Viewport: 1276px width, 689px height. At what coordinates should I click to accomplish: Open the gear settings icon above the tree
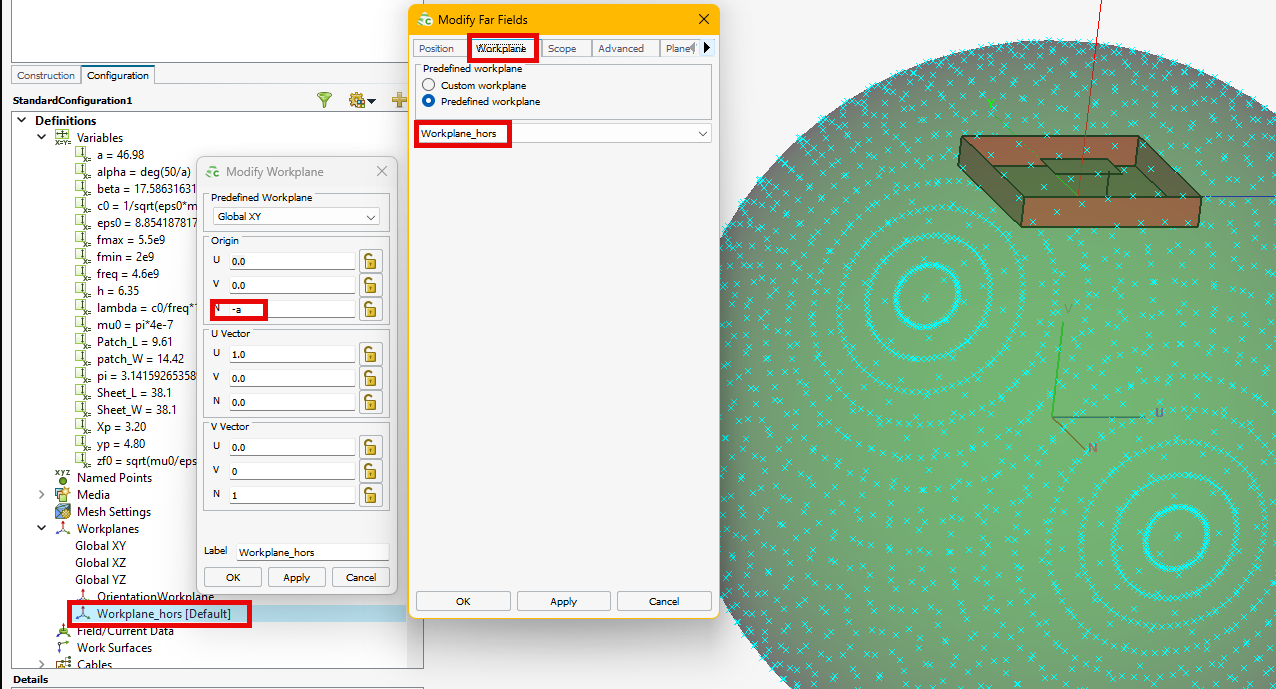(x=356, y=100)
